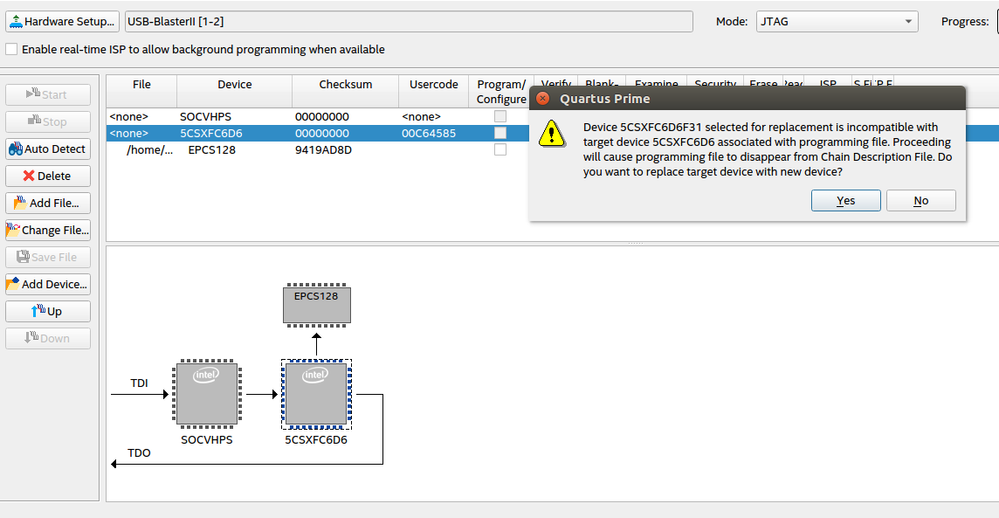The height and width of the screenshot is (518, 999).
Task: Click SOCVHPS checksum 00000000 cell
Action: coord(322,117)
